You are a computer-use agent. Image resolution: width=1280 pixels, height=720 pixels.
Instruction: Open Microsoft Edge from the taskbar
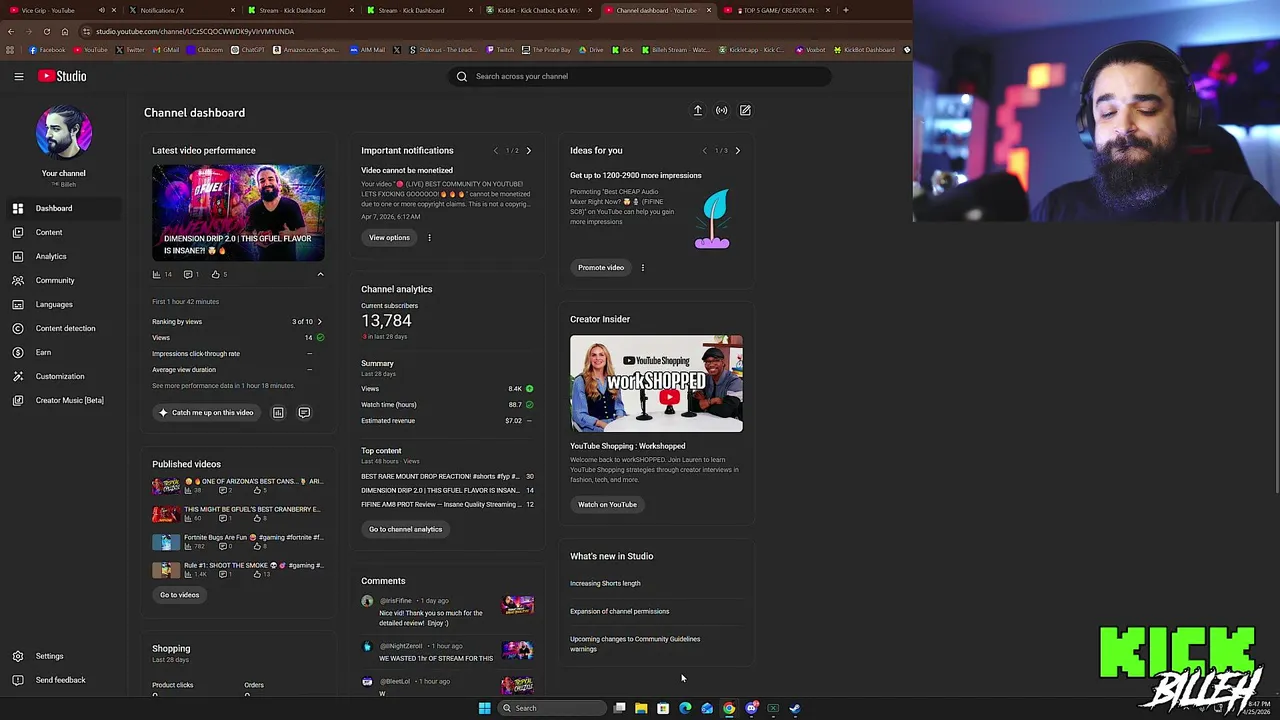tap(685, 708)
